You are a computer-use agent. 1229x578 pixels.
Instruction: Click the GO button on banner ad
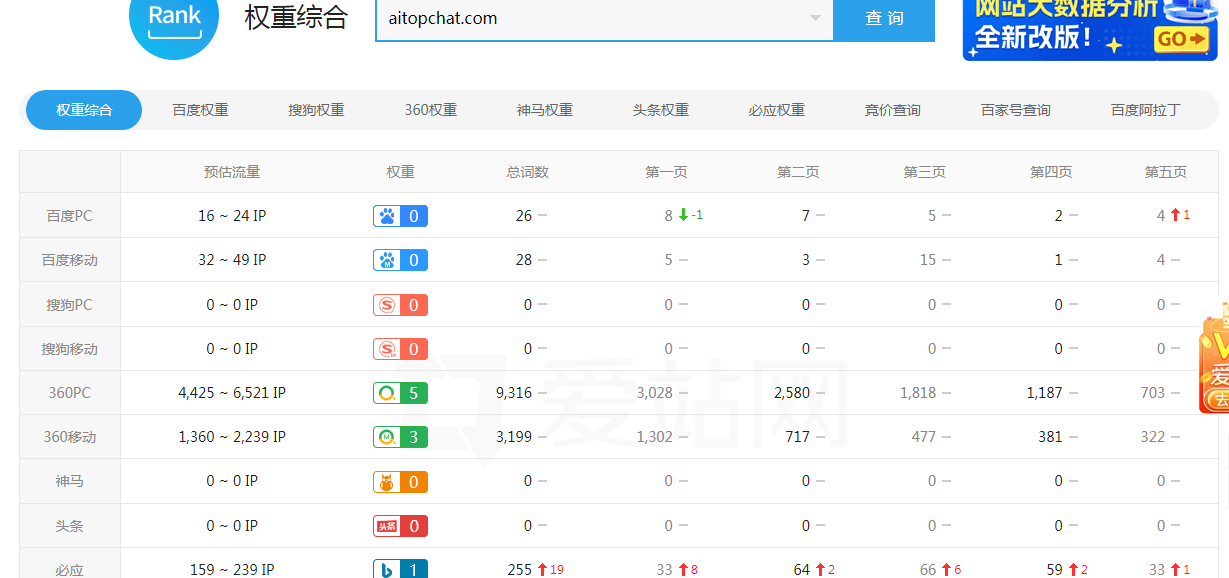[1183, 39]
